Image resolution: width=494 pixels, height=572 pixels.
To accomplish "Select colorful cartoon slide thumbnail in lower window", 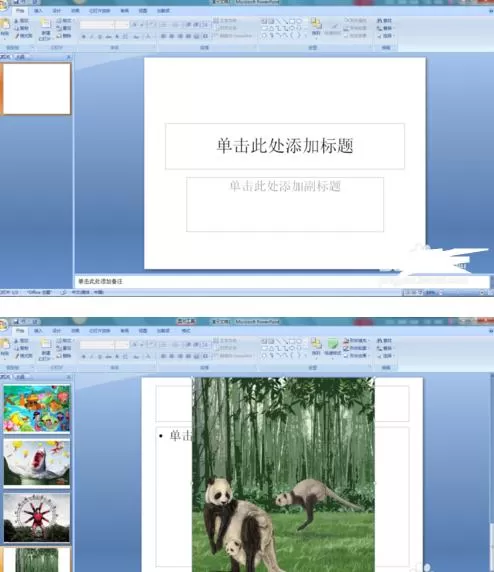I will [36, 409].
